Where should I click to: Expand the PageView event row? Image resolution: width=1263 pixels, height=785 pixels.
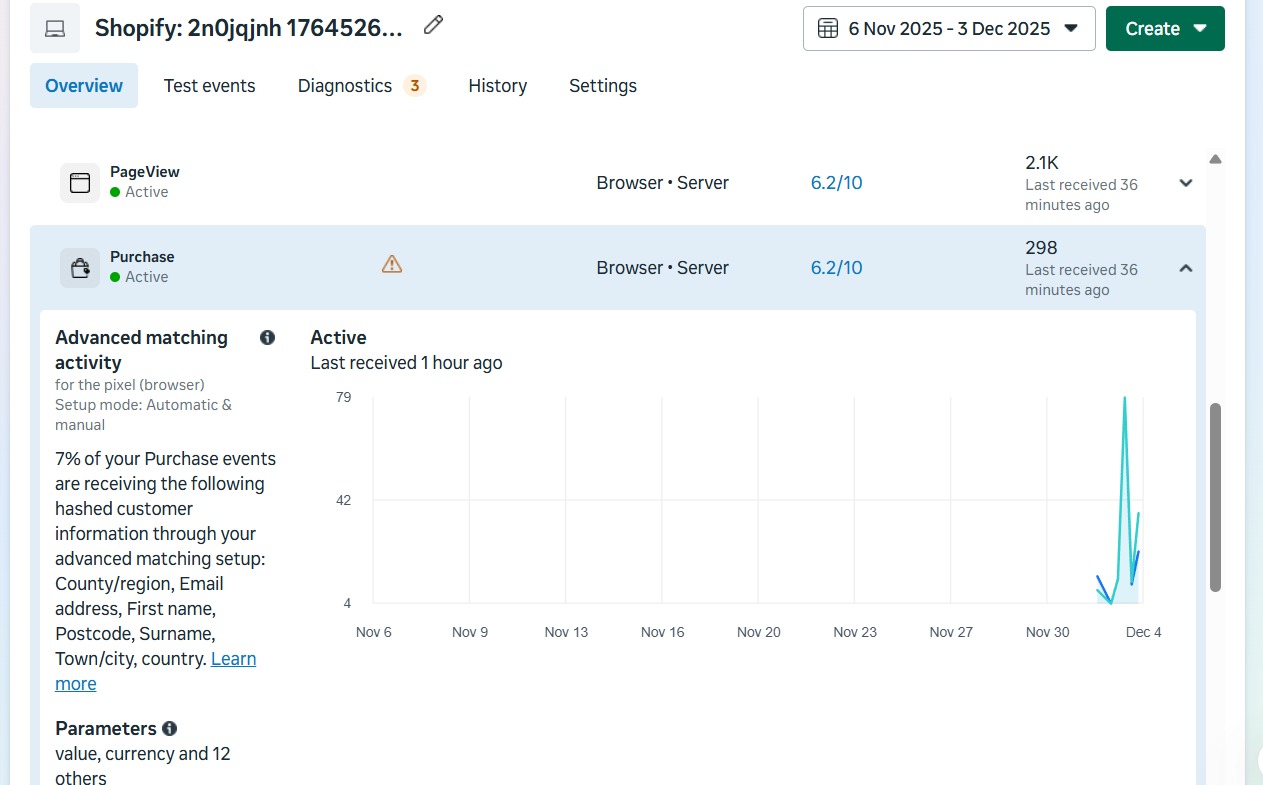(x=1186, y=183)
